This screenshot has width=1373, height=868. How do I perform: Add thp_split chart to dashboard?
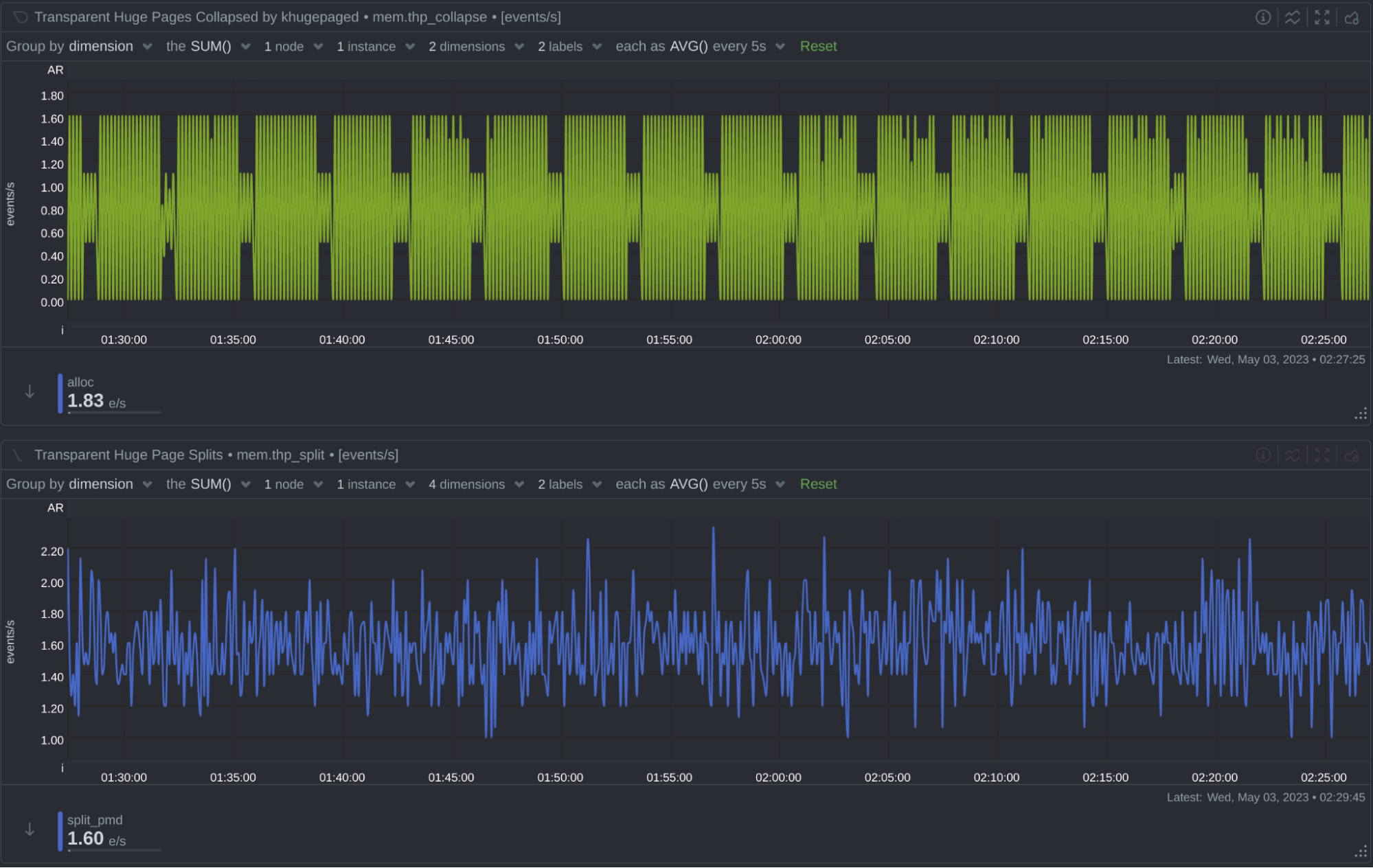tap(1351, 455)
